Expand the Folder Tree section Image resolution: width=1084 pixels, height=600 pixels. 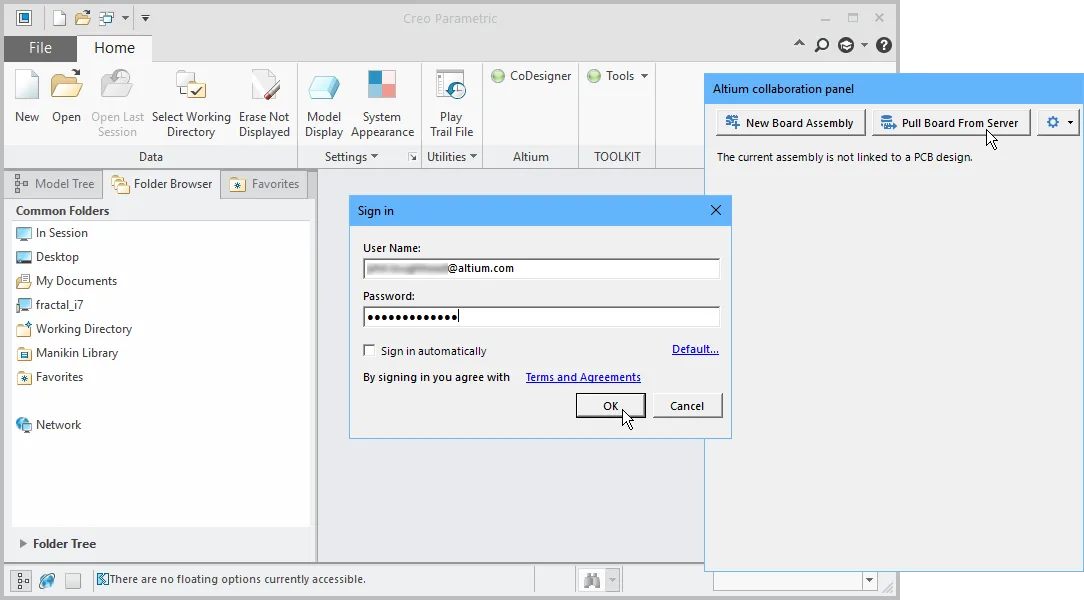tap(23, 543)
